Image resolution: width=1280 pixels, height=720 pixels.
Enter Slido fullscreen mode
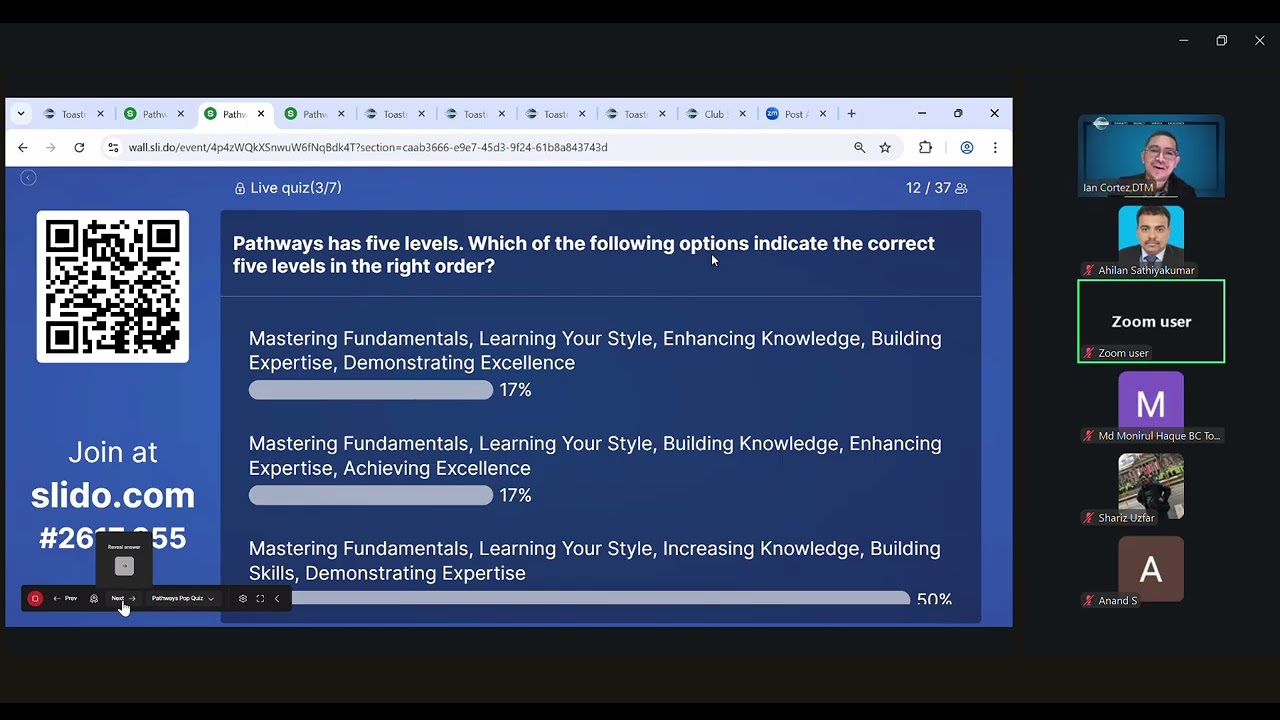(260, 598)
